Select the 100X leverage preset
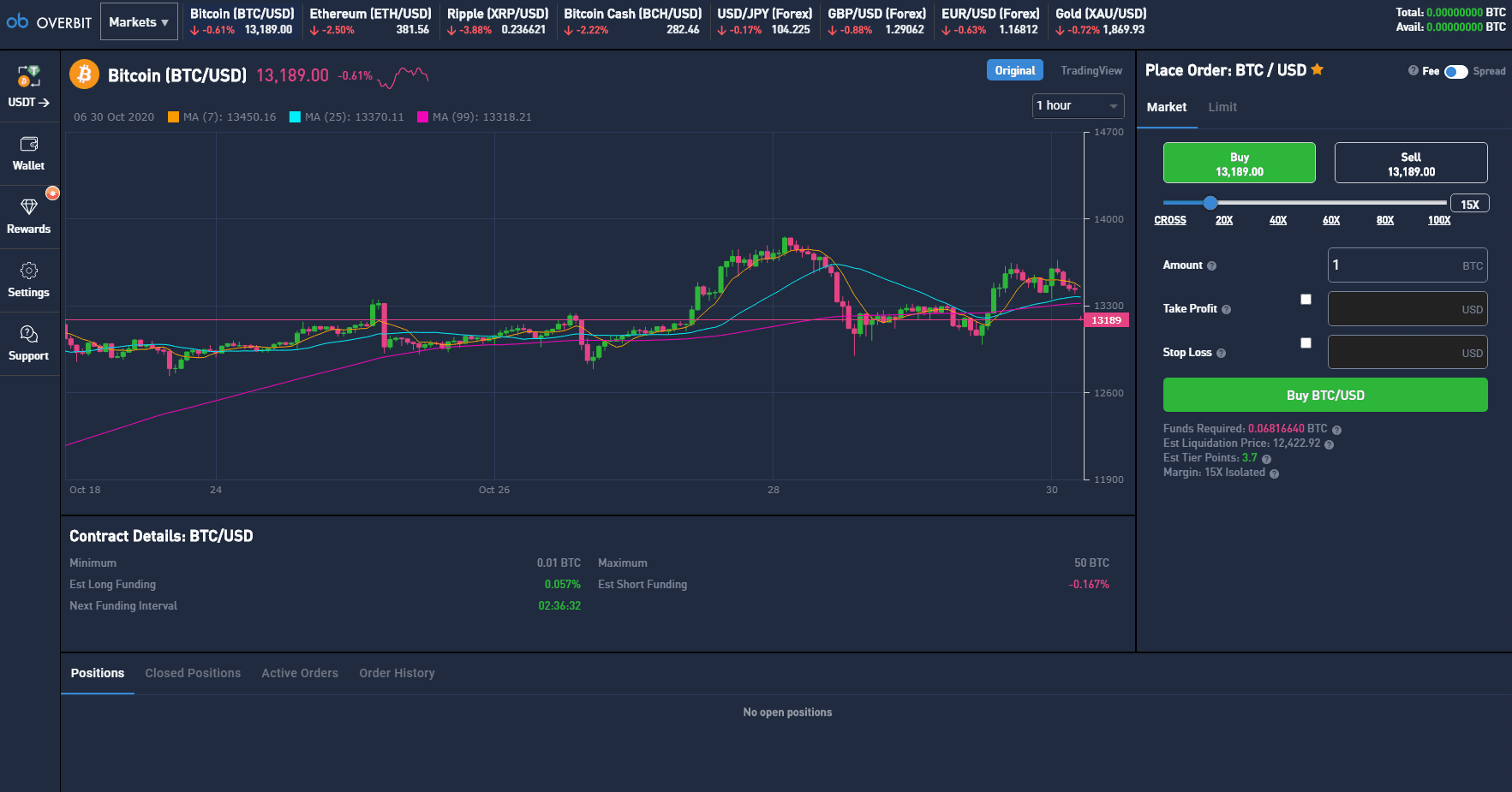 [1439, 220]
